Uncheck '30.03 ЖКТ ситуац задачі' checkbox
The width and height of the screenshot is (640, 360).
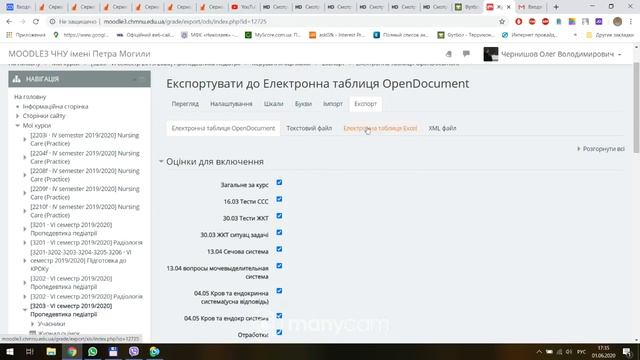[279, 233]
